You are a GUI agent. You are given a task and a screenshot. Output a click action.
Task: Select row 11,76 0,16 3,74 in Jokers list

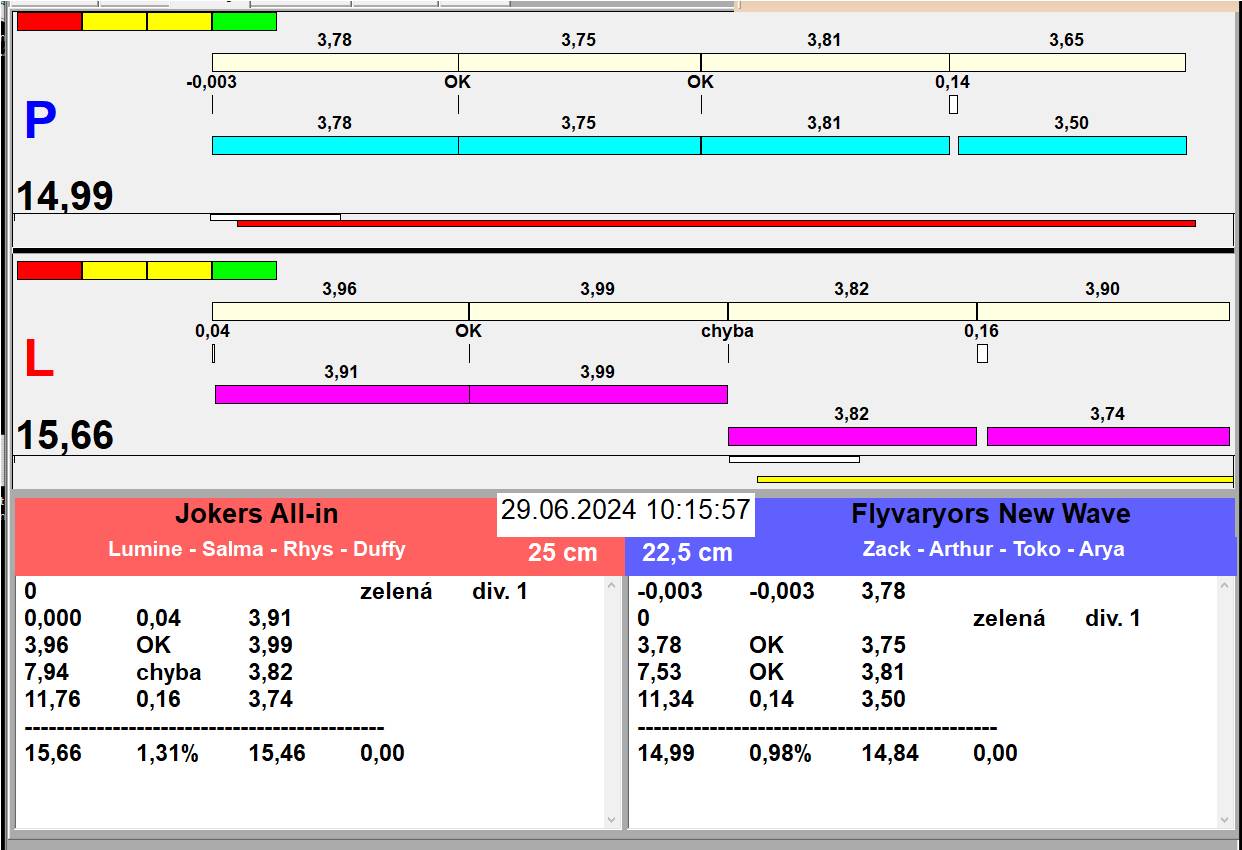tap(159, 699)
